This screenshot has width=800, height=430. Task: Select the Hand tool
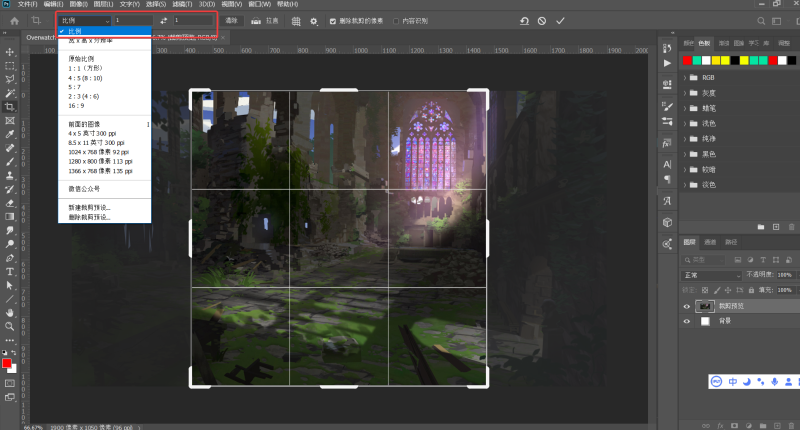pos(10,313)
